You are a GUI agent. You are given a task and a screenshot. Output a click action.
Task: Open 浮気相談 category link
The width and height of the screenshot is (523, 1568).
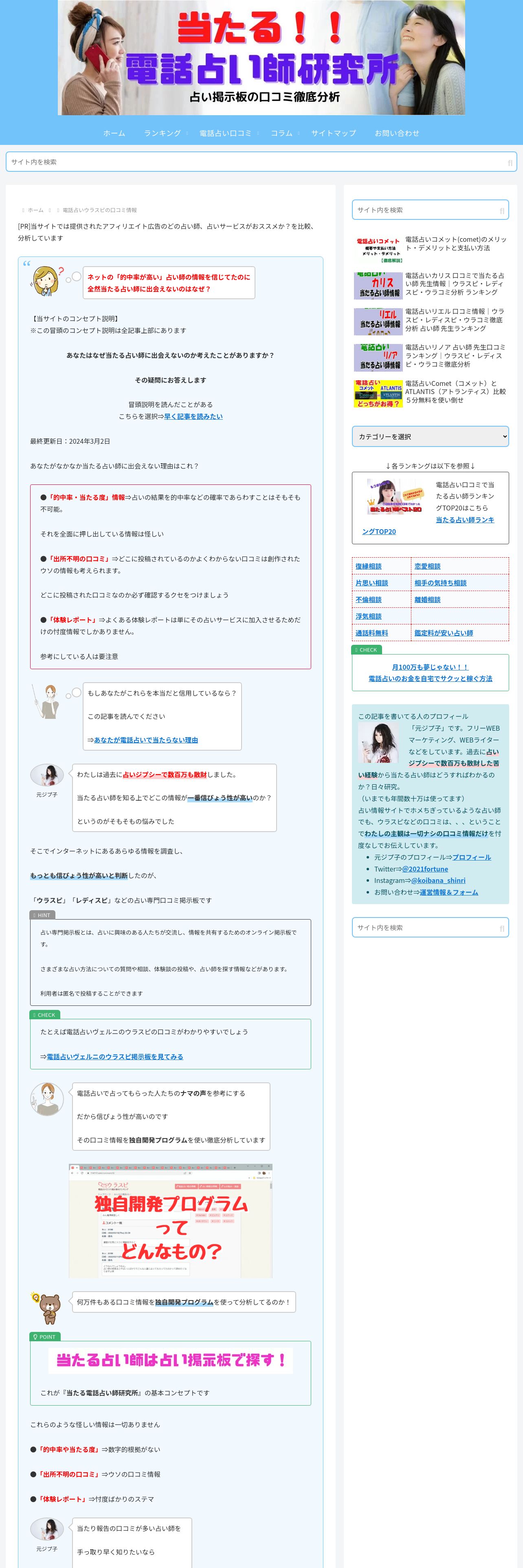pos(368,616)
